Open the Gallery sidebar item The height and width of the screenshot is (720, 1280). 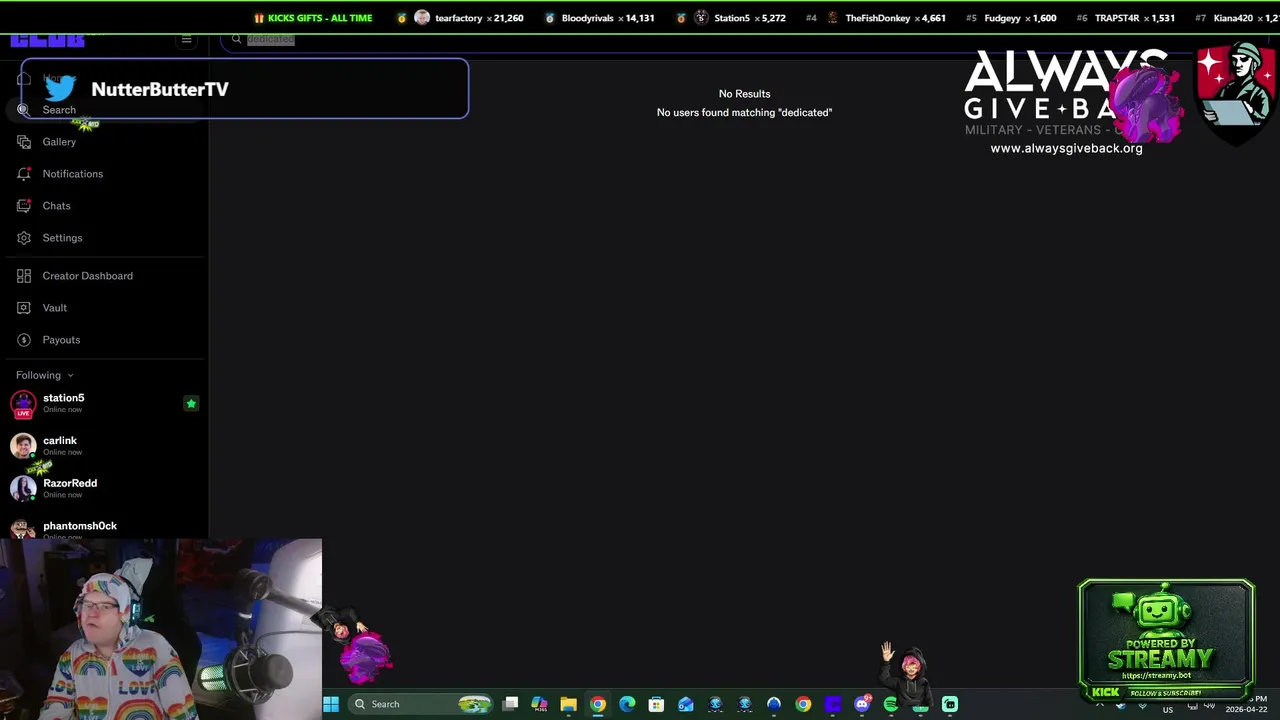[x=104, y=142]
